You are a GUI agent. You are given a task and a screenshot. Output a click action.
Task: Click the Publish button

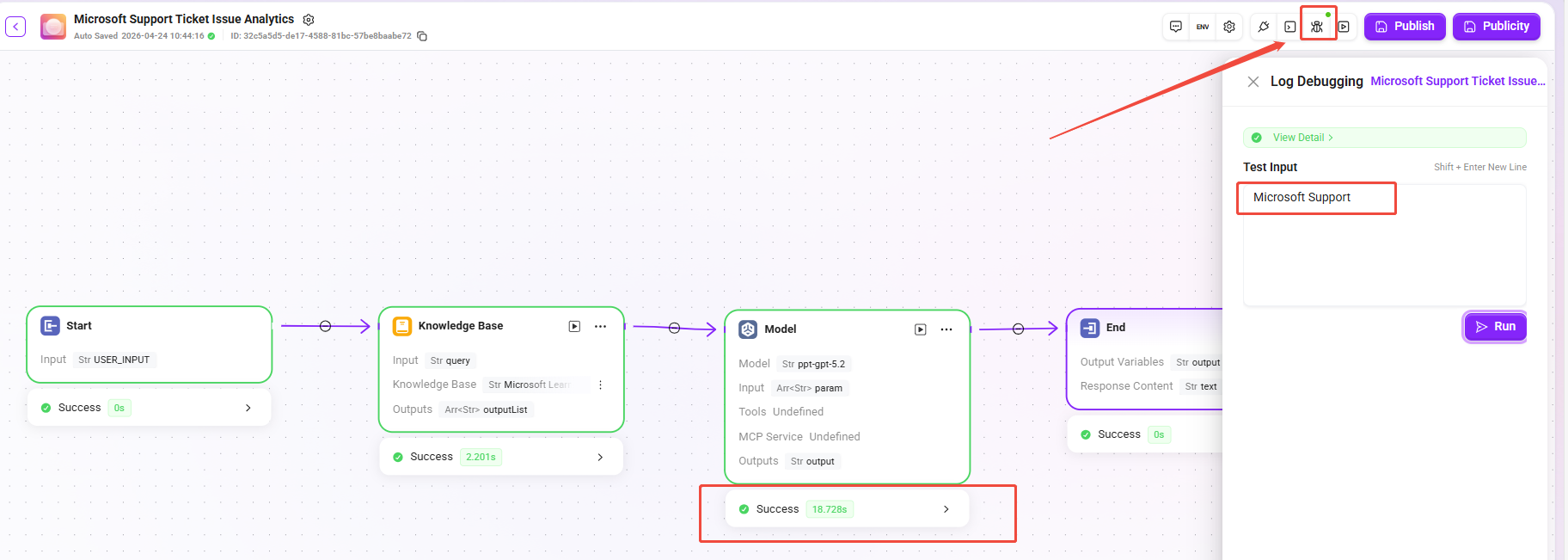(1405, 27)
